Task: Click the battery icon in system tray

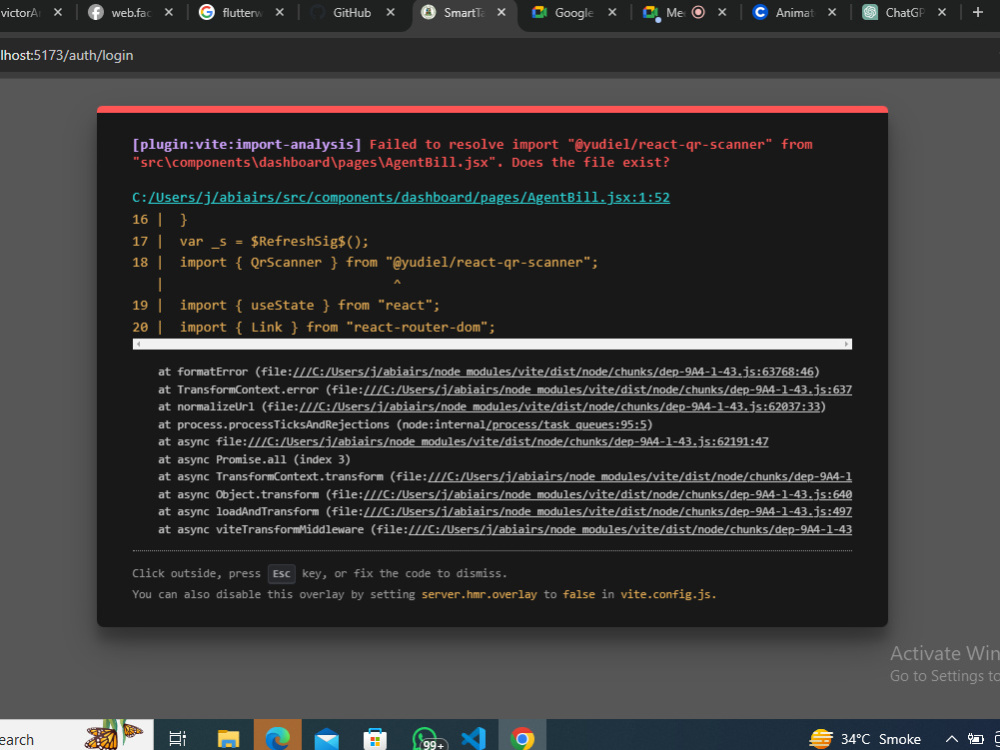Action: [976, 739]
